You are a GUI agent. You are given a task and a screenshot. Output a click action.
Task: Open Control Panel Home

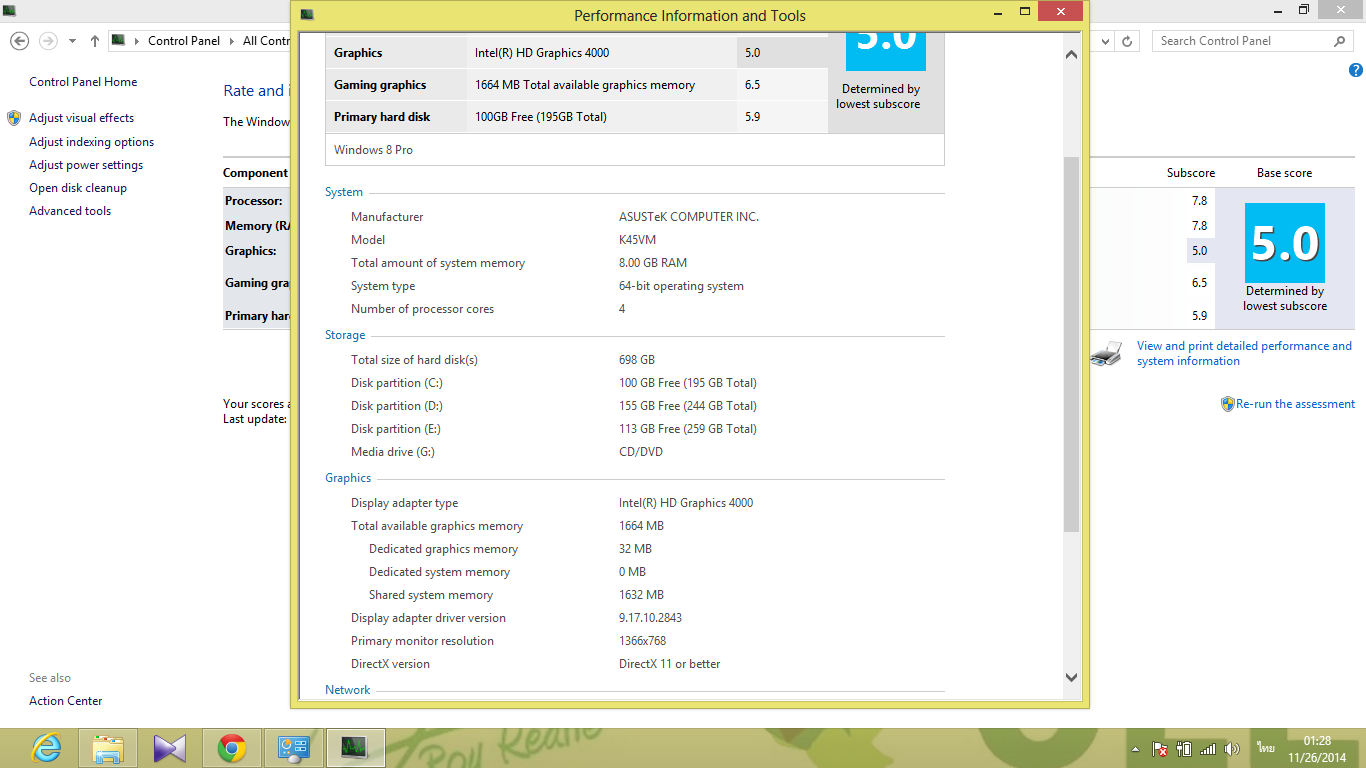(83, 82)
